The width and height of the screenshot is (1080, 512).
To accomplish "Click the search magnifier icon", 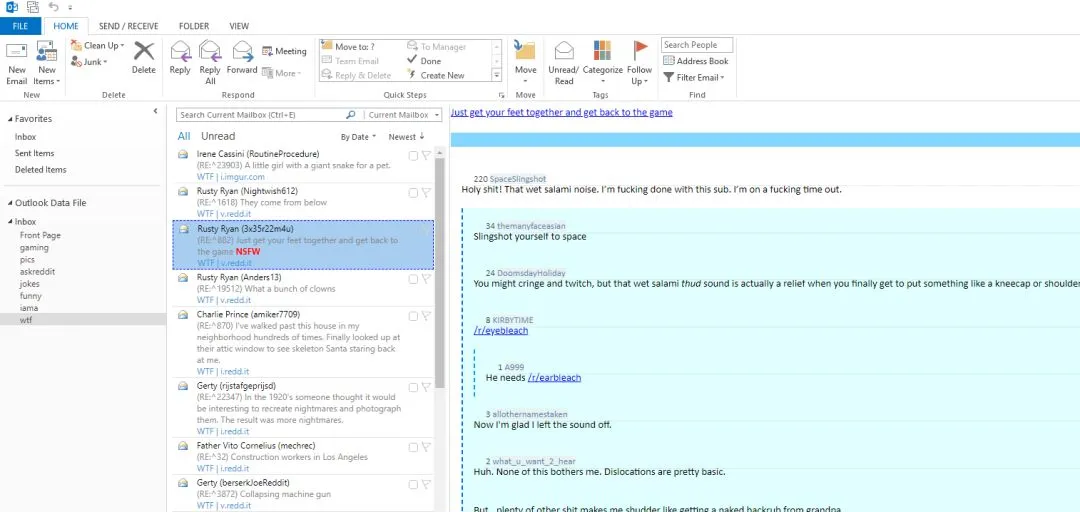I will (351, 115).
